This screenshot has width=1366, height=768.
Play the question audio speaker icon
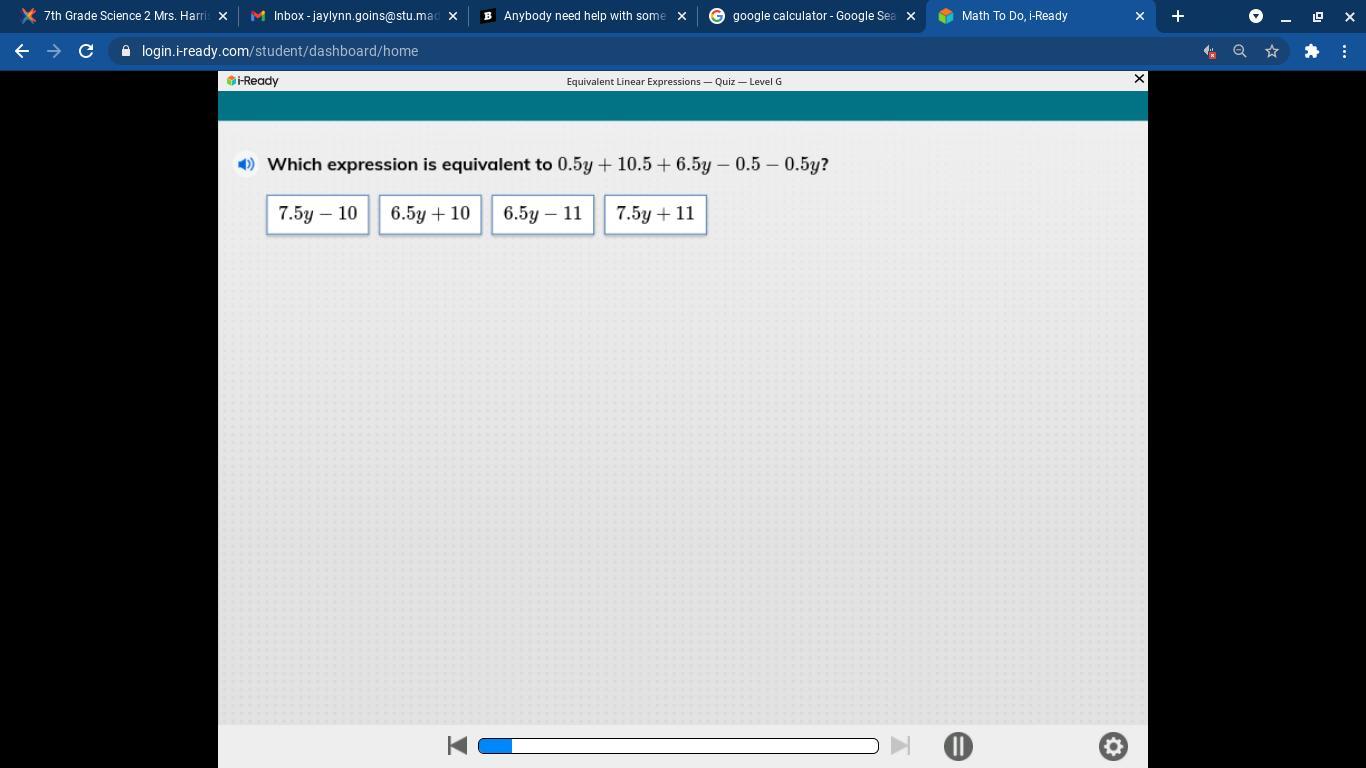click(x=246, y=164)
